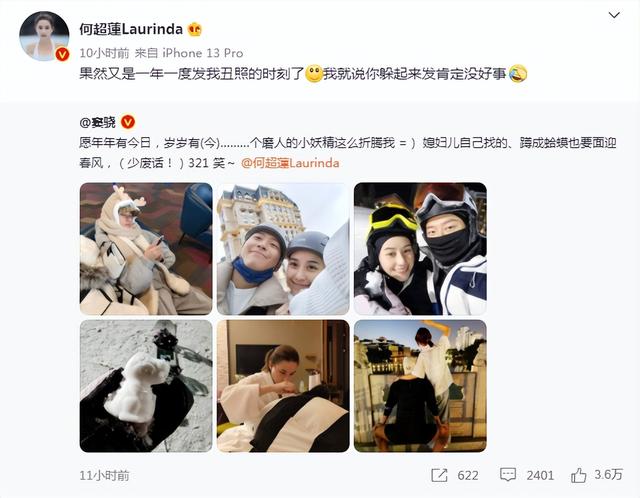640x498 pixels.
Task: Follow the @何超莲Laurinda mention link
Action: pyautogui.click(x=290, y=163)
